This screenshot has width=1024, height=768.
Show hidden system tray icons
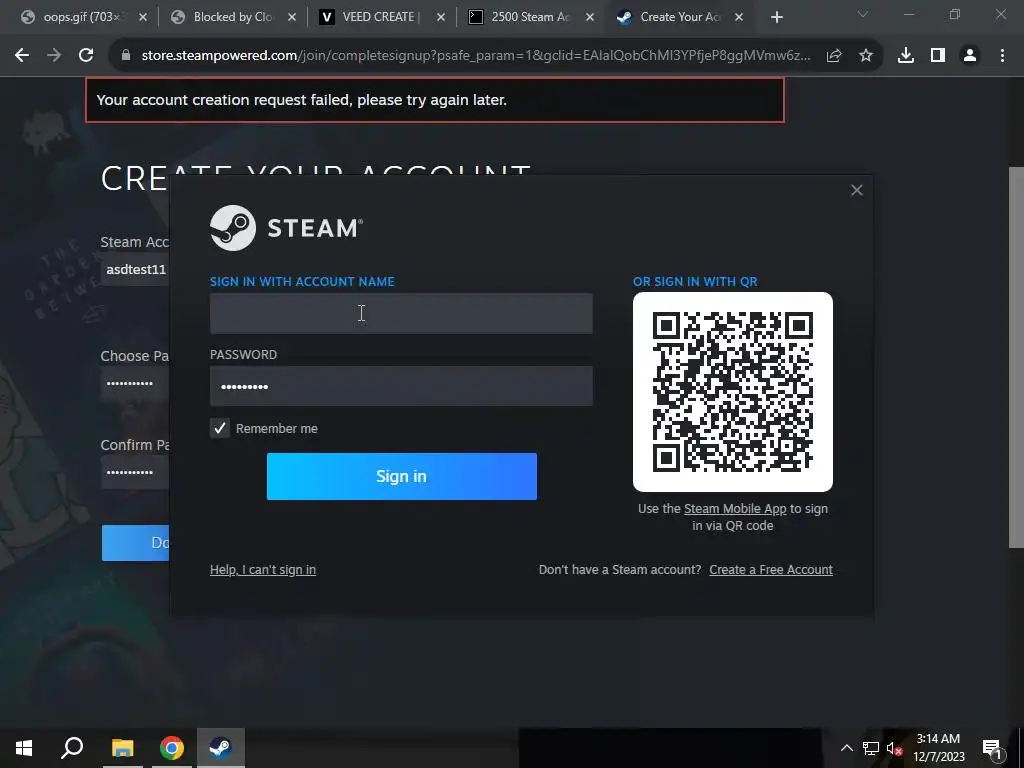(x=846, y=748)
